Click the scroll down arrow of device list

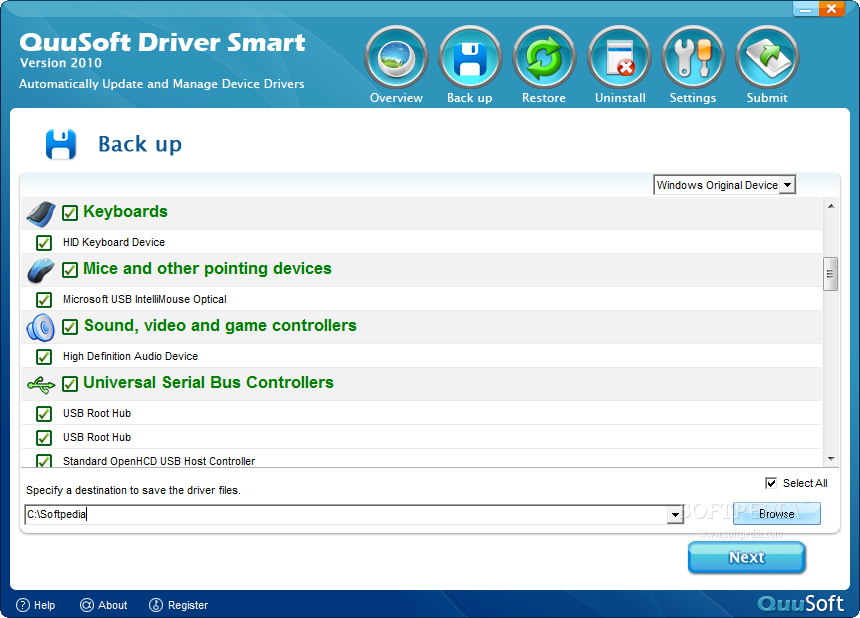coord(831,458)
